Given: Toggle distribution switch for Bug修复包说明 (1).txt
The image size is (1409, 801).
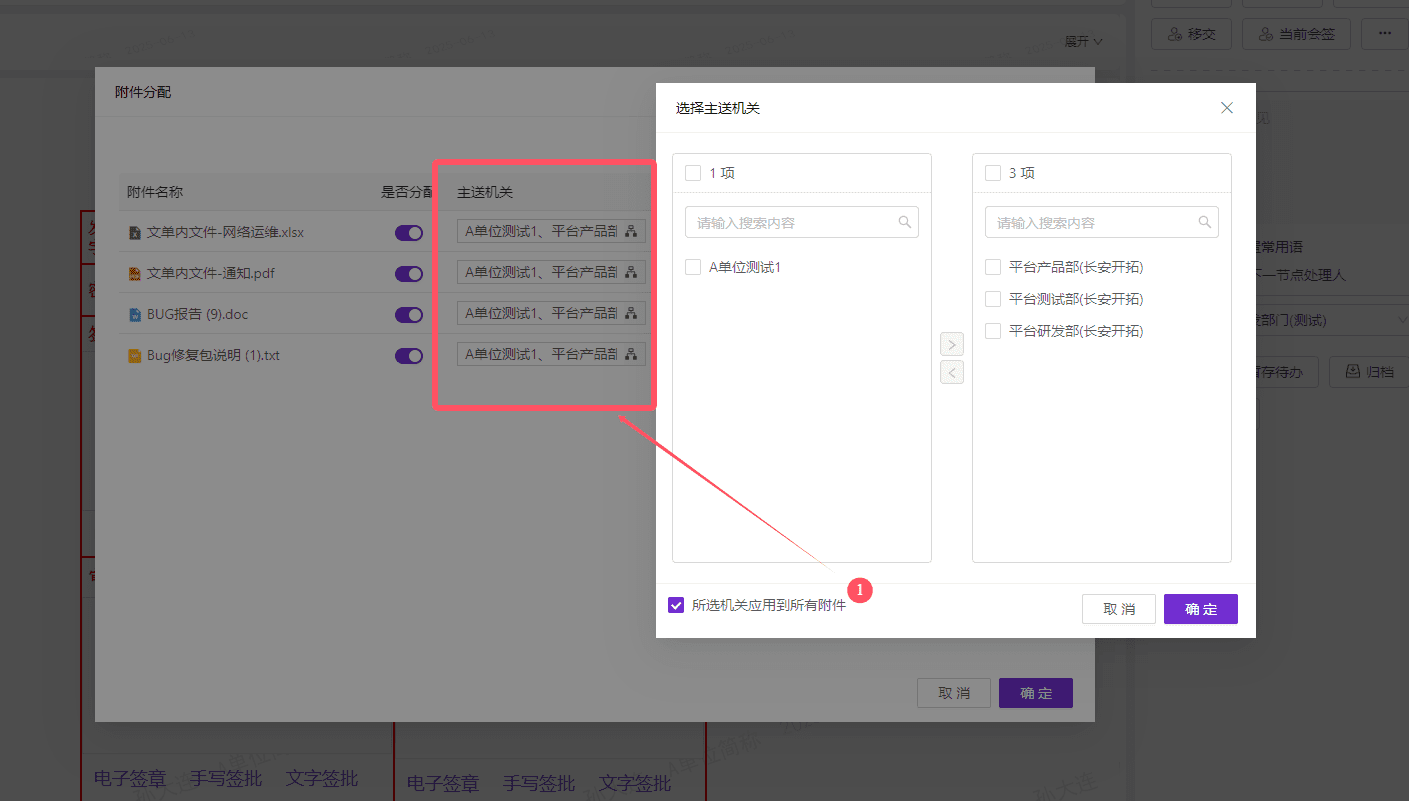Looking at the screenshot, I should (x=409, y=356).
